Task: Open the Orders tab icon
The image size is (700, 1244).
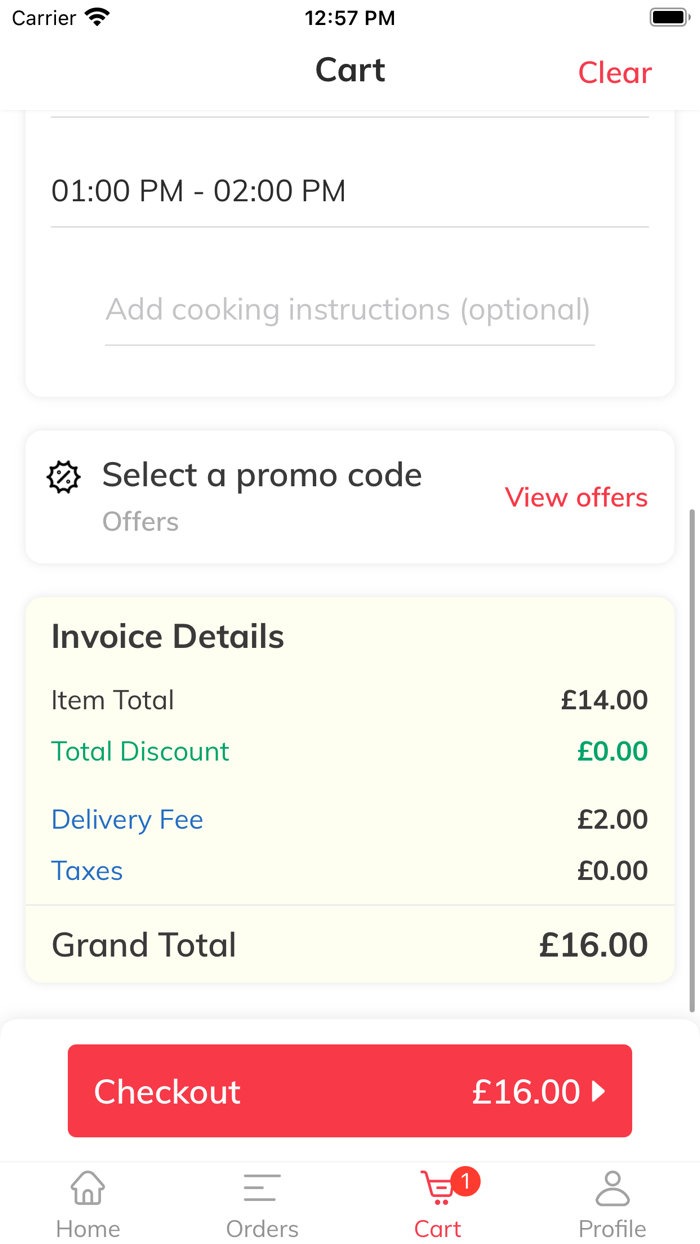Action: 262,1188
